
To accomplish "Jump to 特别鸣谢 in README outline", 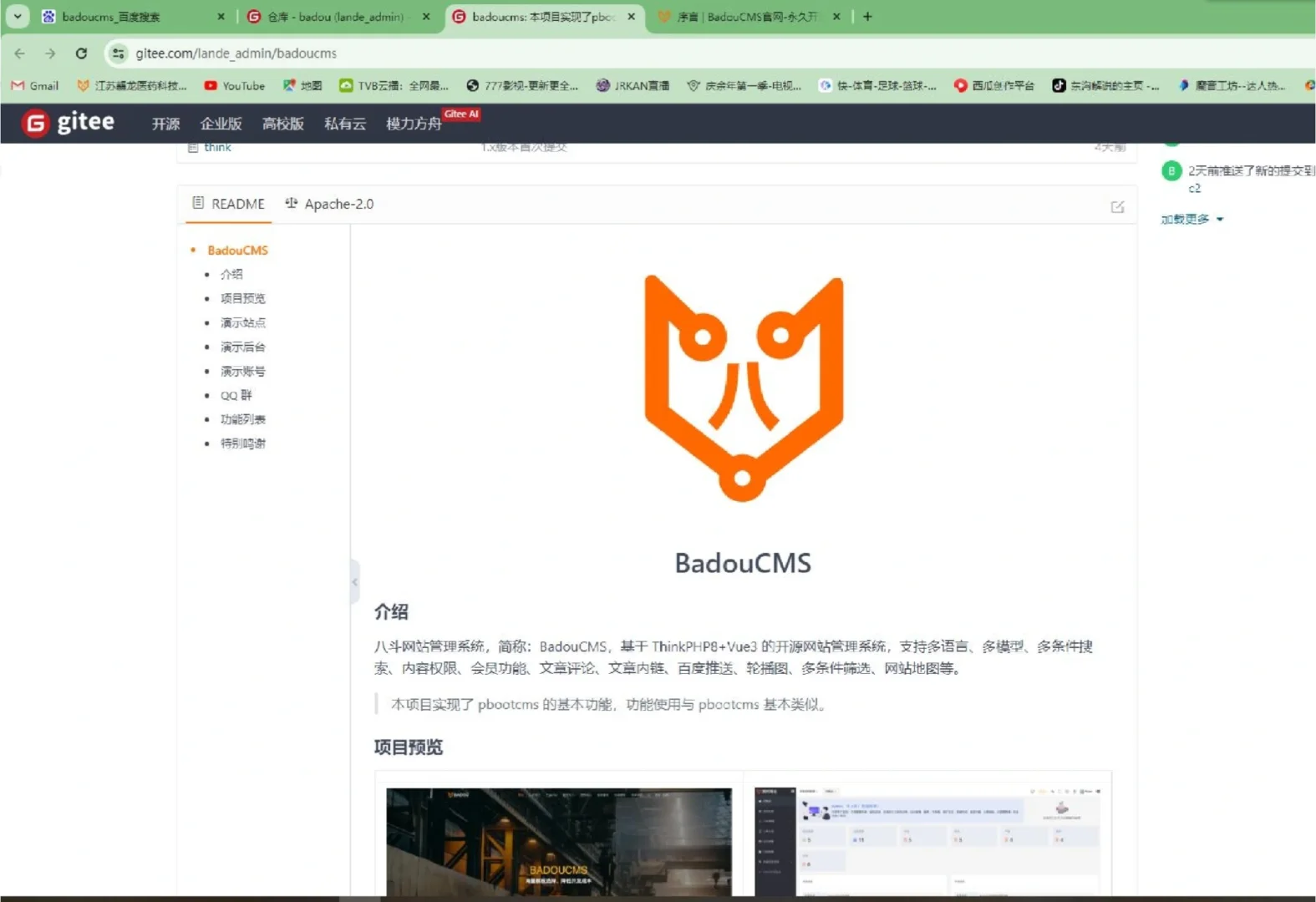I will pos(242,443).
